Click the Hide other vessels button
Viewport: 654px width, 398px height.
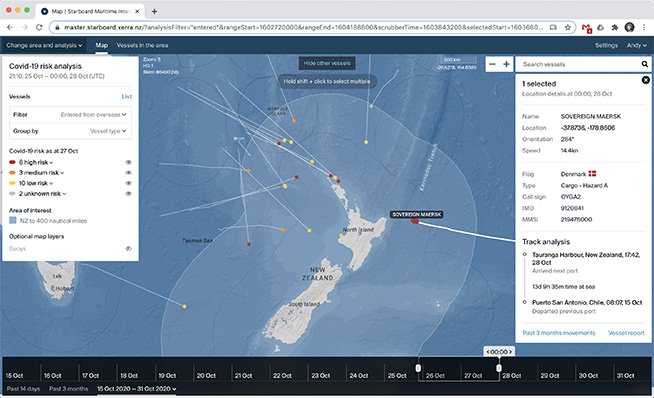click(x=327, y=63)
